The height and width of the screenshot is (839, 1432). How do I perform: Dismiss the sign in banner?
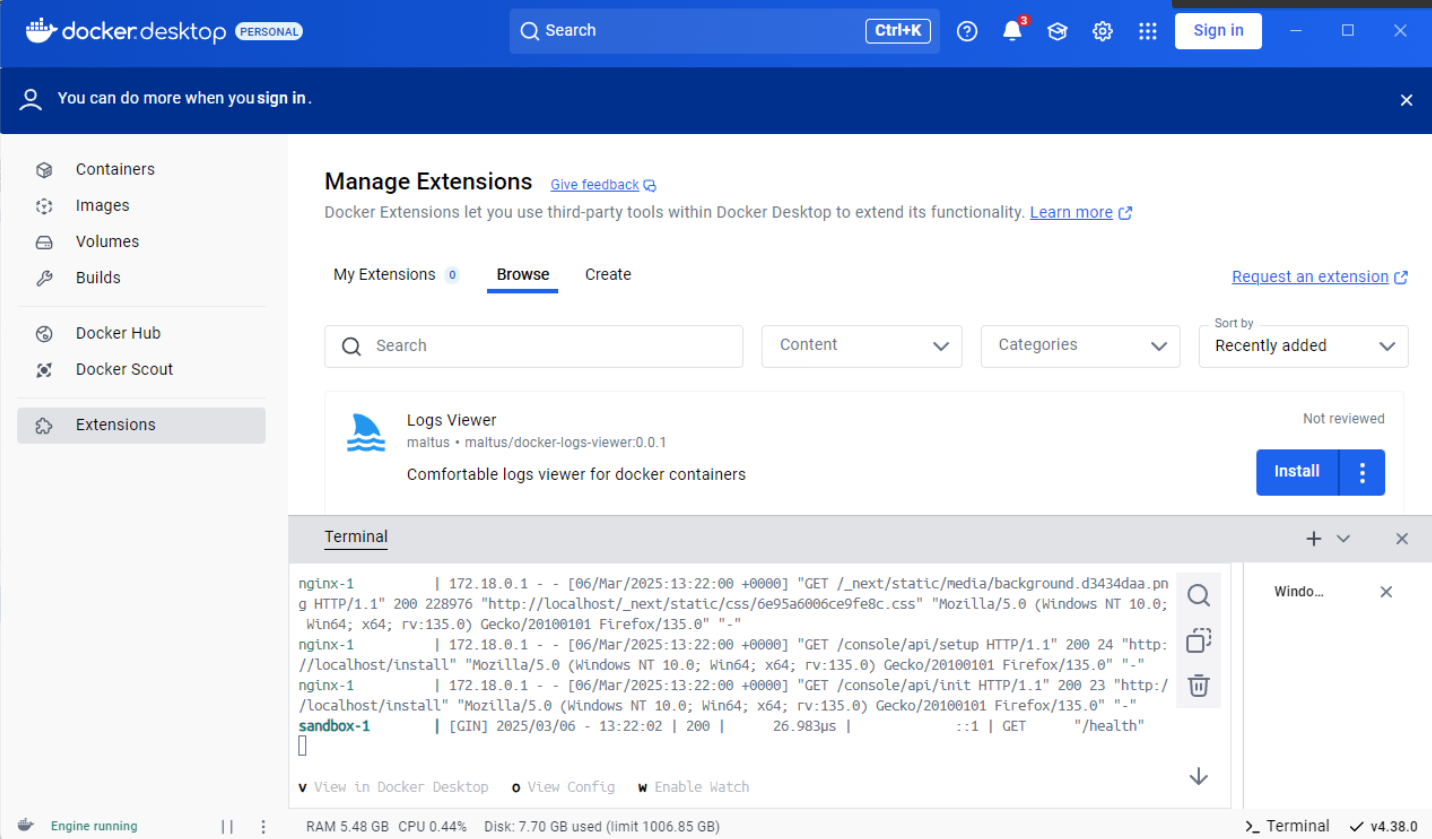(1406, 100)
